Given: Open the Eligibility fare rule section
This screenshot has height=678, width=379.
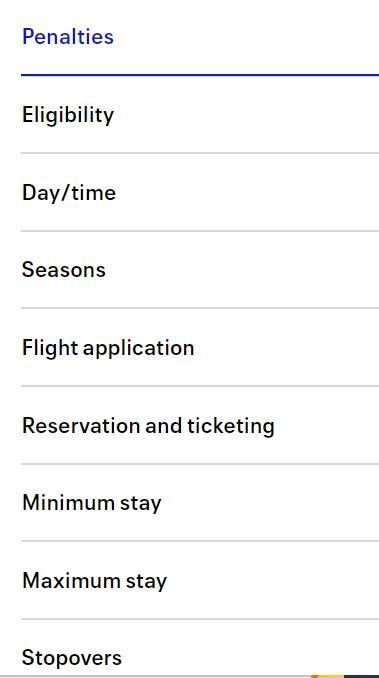Looking at the screenshot, I should pyautogui.click(x=200, y=115).
